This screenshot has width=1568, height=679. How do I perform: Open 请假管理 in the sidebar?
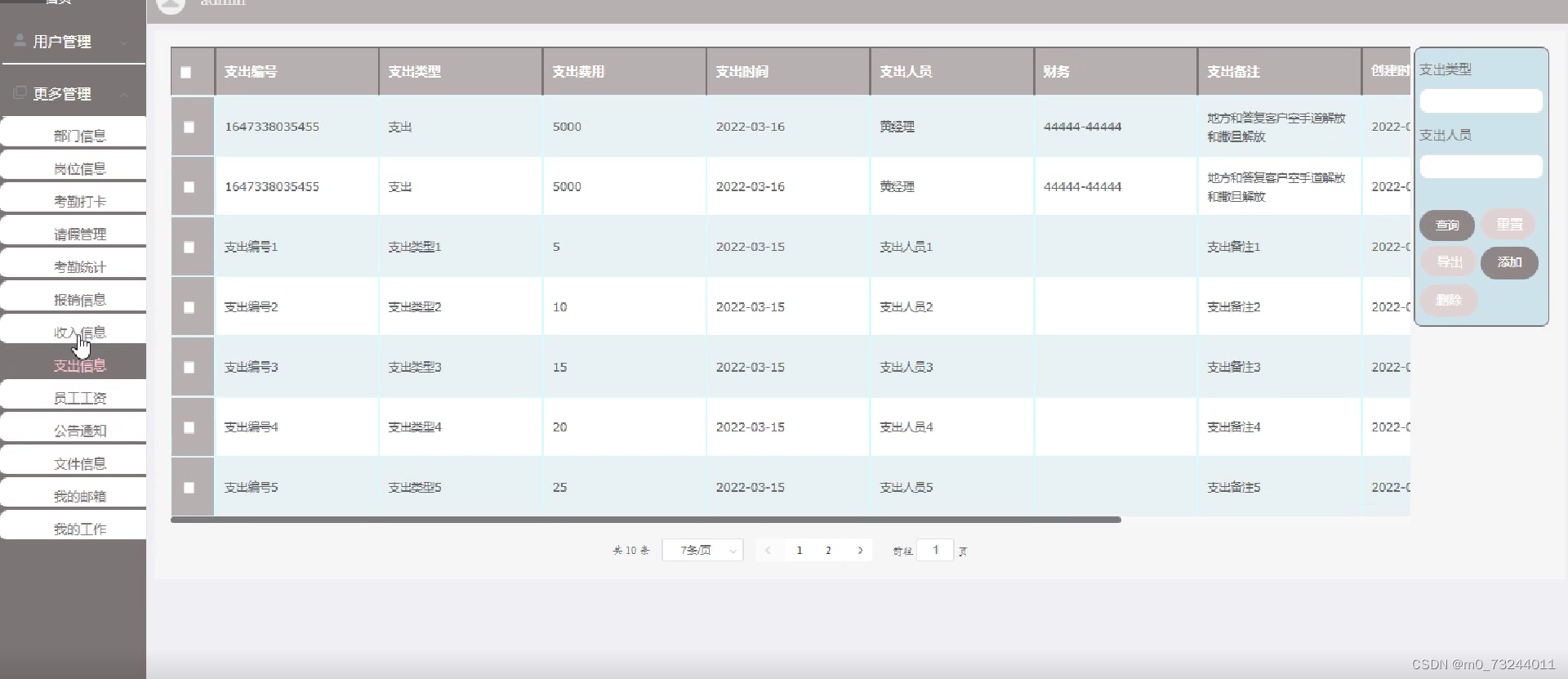pyautogui.click(x=73, y=231)
